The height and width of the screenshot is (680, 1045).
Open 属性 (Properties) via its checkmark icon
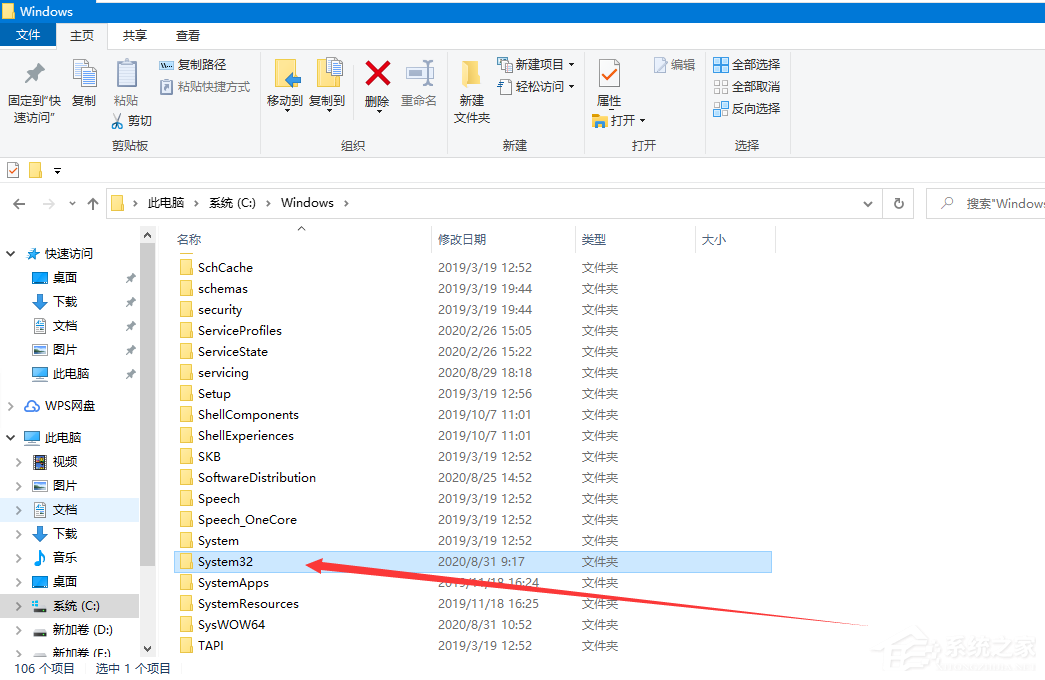(610, 75)
